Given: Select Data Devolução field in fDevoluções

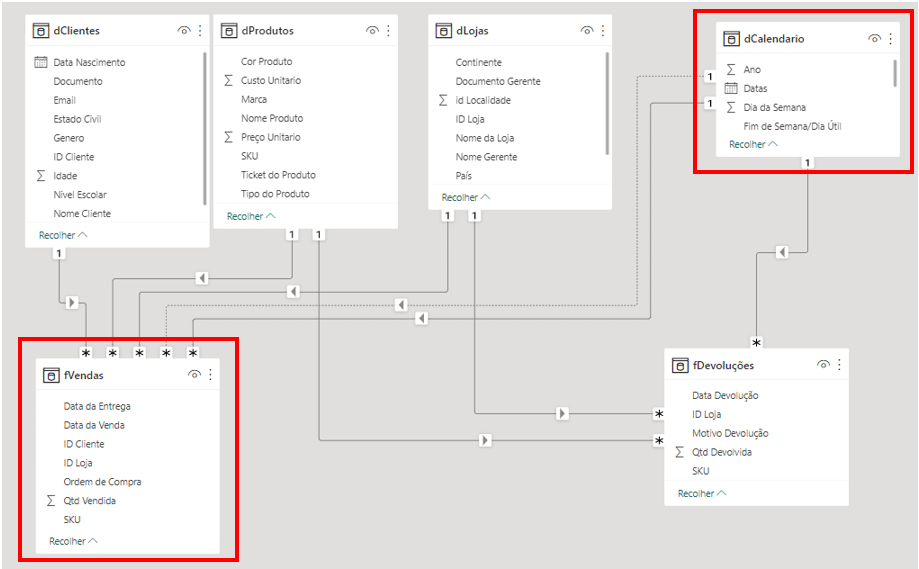Looking at the screenshot, I should point(725,396).
